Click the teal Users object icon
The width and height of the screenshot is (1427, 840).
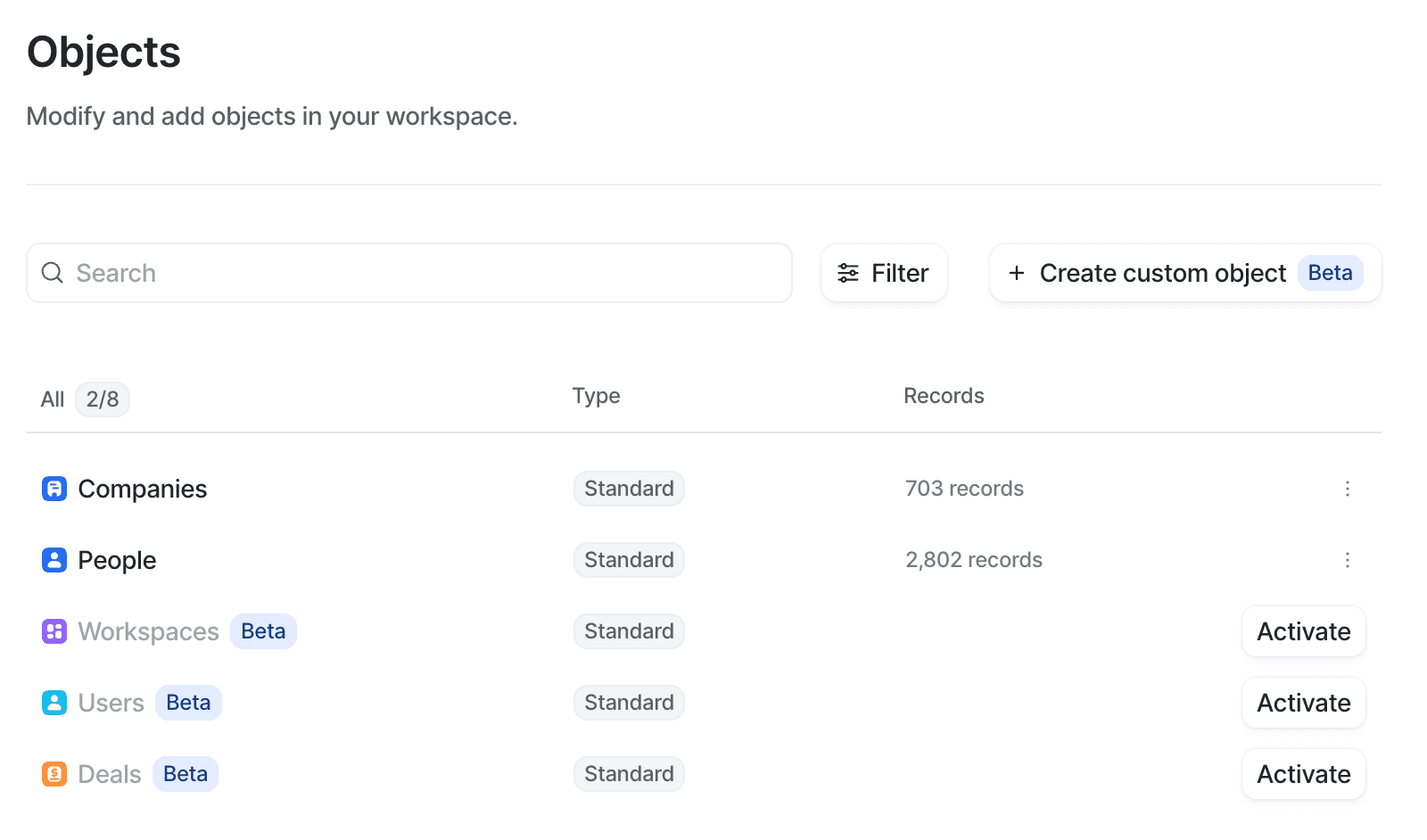tap(54, 703)
